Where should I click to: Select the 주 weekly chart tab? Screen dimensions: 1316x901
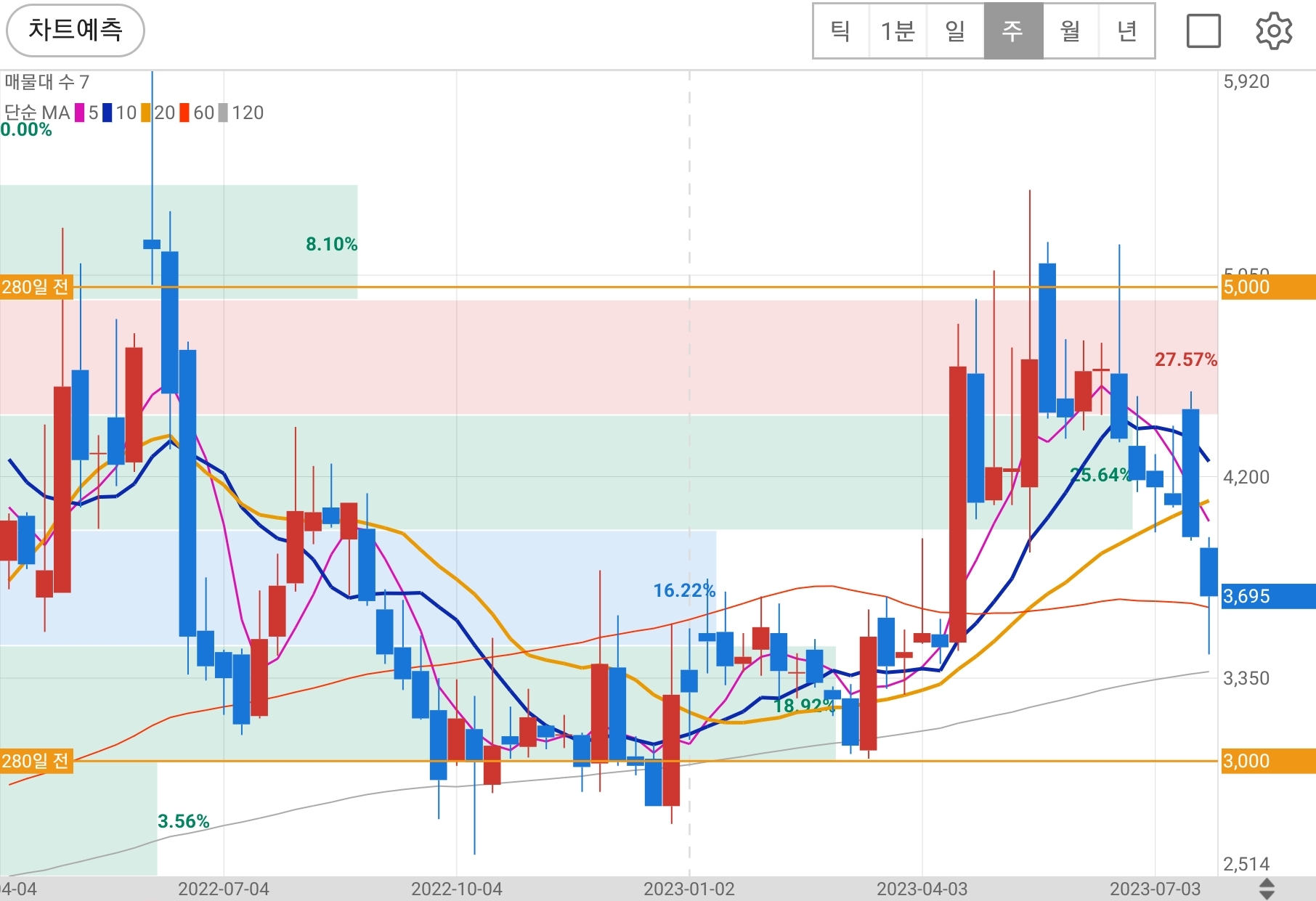pyautogui.click(x=1013, y=31)
